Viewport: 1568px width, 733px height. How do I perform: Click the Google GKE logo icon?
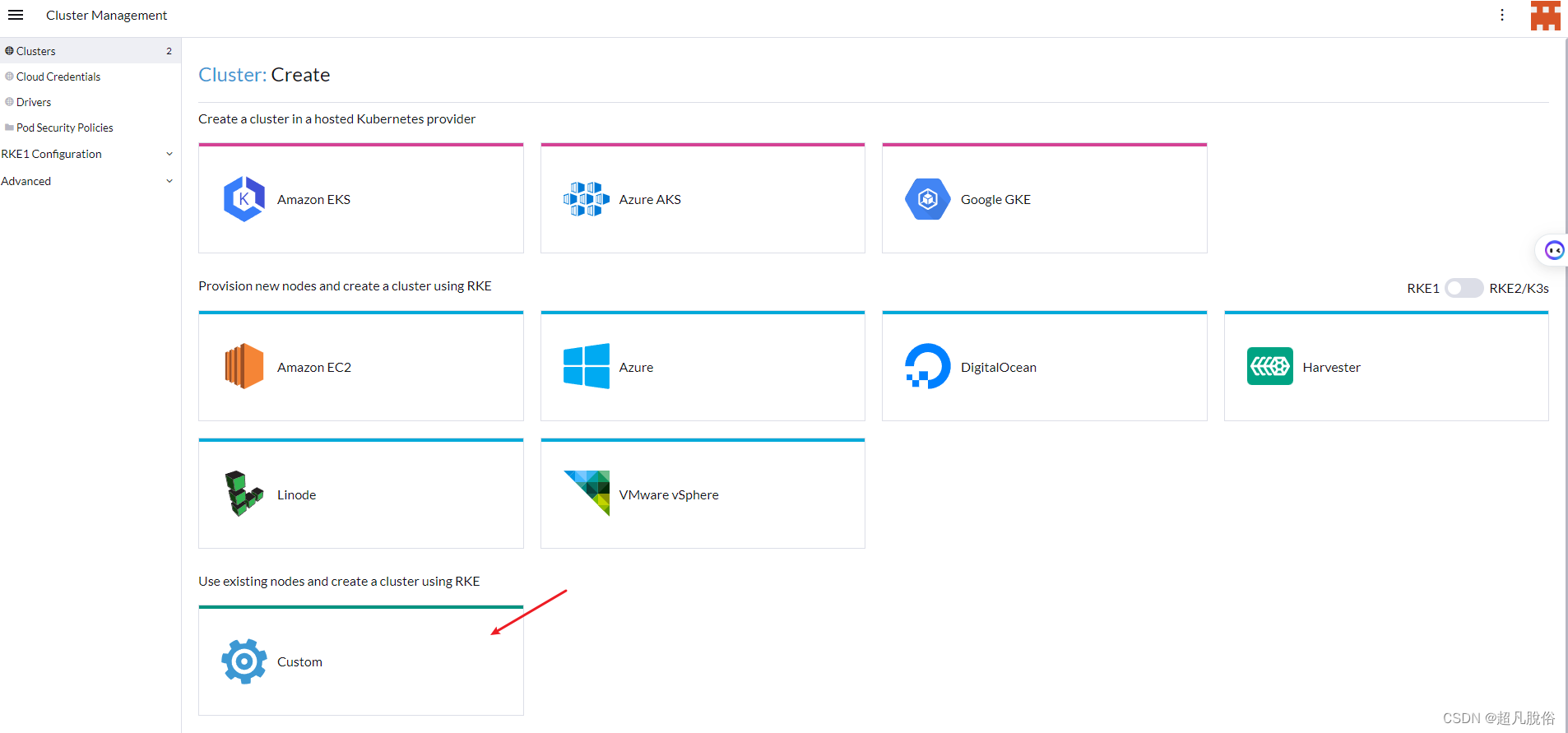(x=928, y=199)
